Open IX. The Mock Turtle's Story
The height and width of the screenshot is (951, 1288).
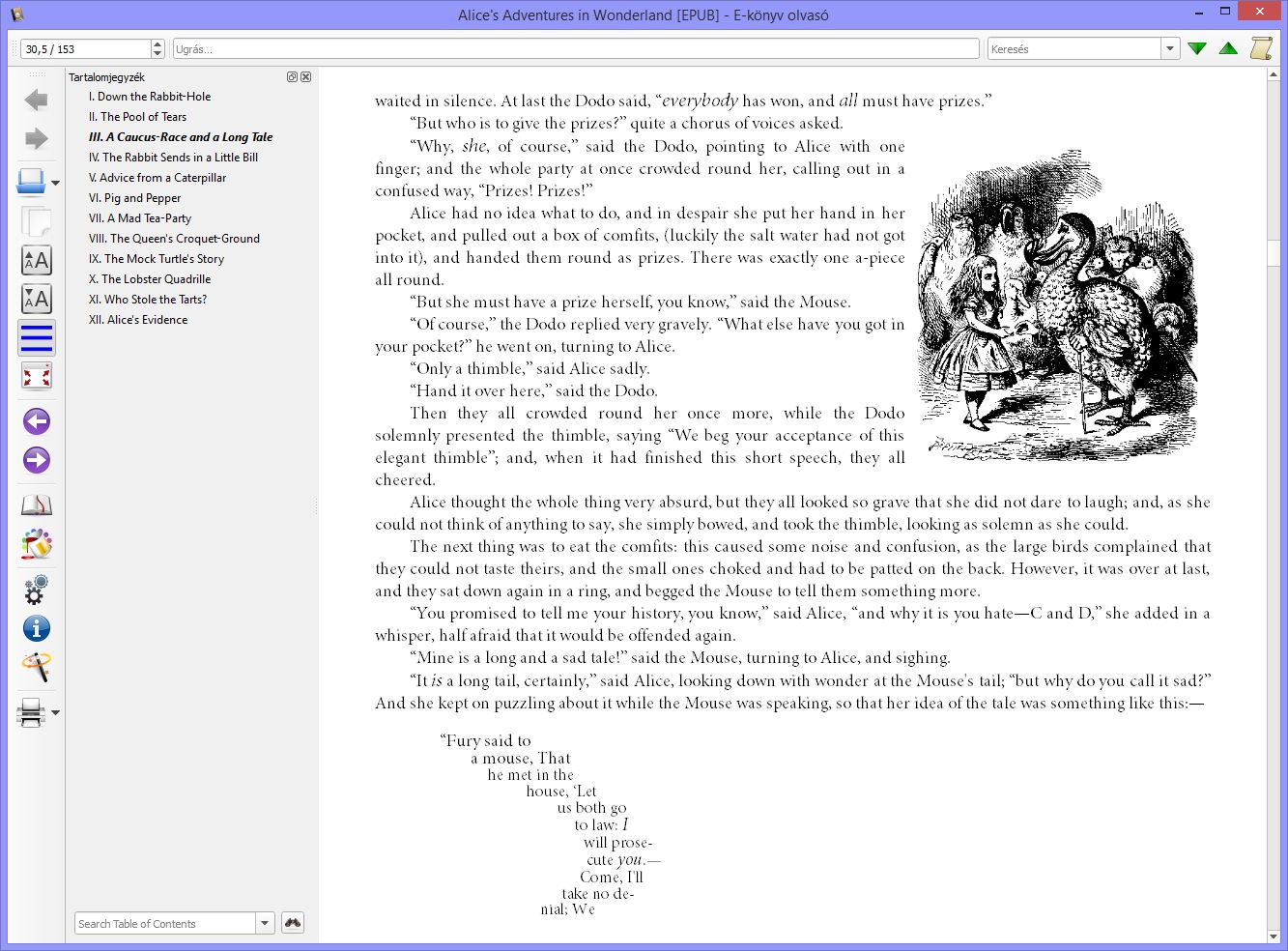click(x=157, y=259)
